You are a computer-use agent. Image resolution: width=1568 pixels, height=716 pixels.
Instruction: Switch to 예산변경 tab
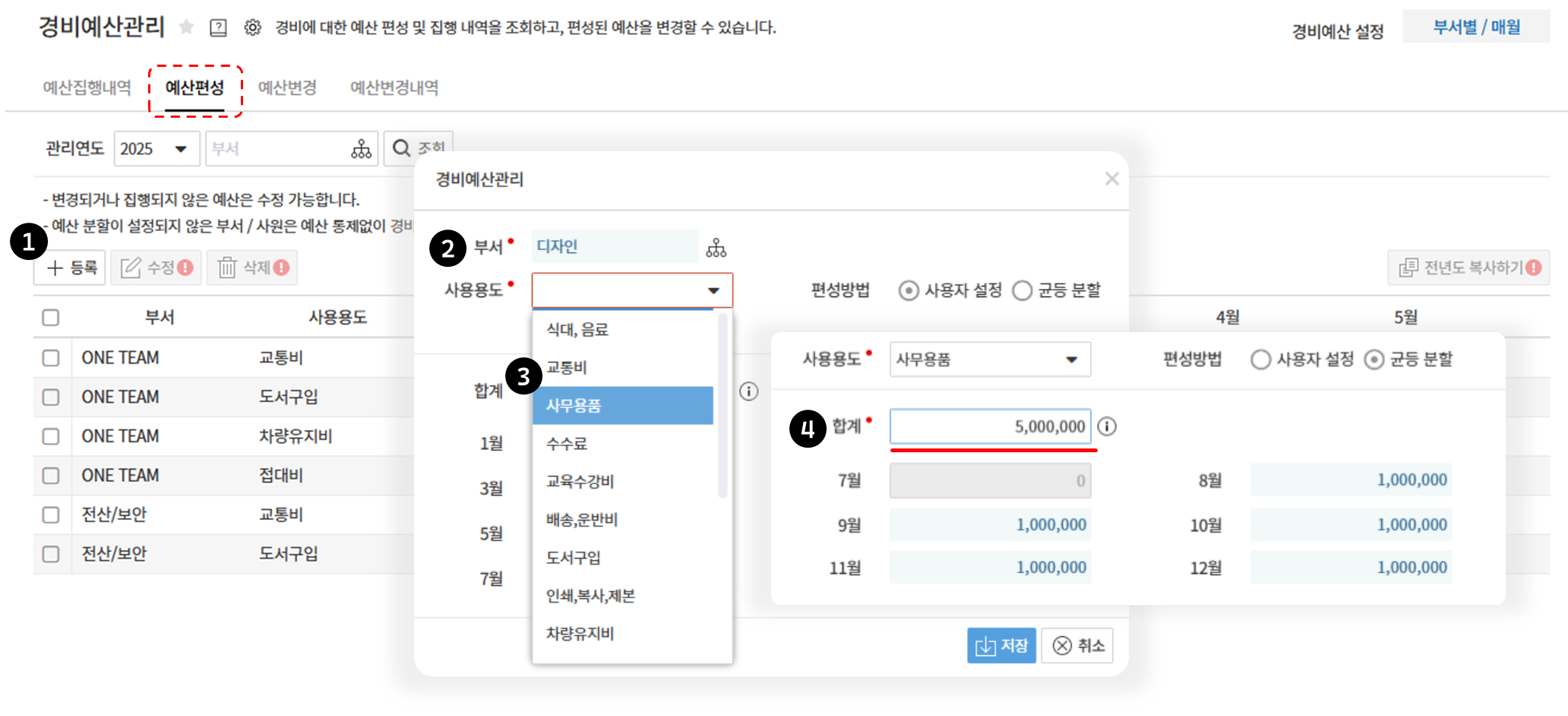pyautogui.click(x=287, y=88)
